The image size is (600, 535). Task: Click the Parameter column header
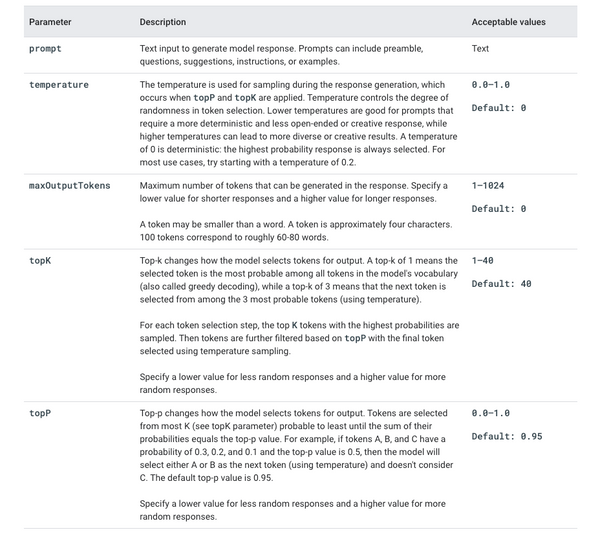(x=50, y=22)
